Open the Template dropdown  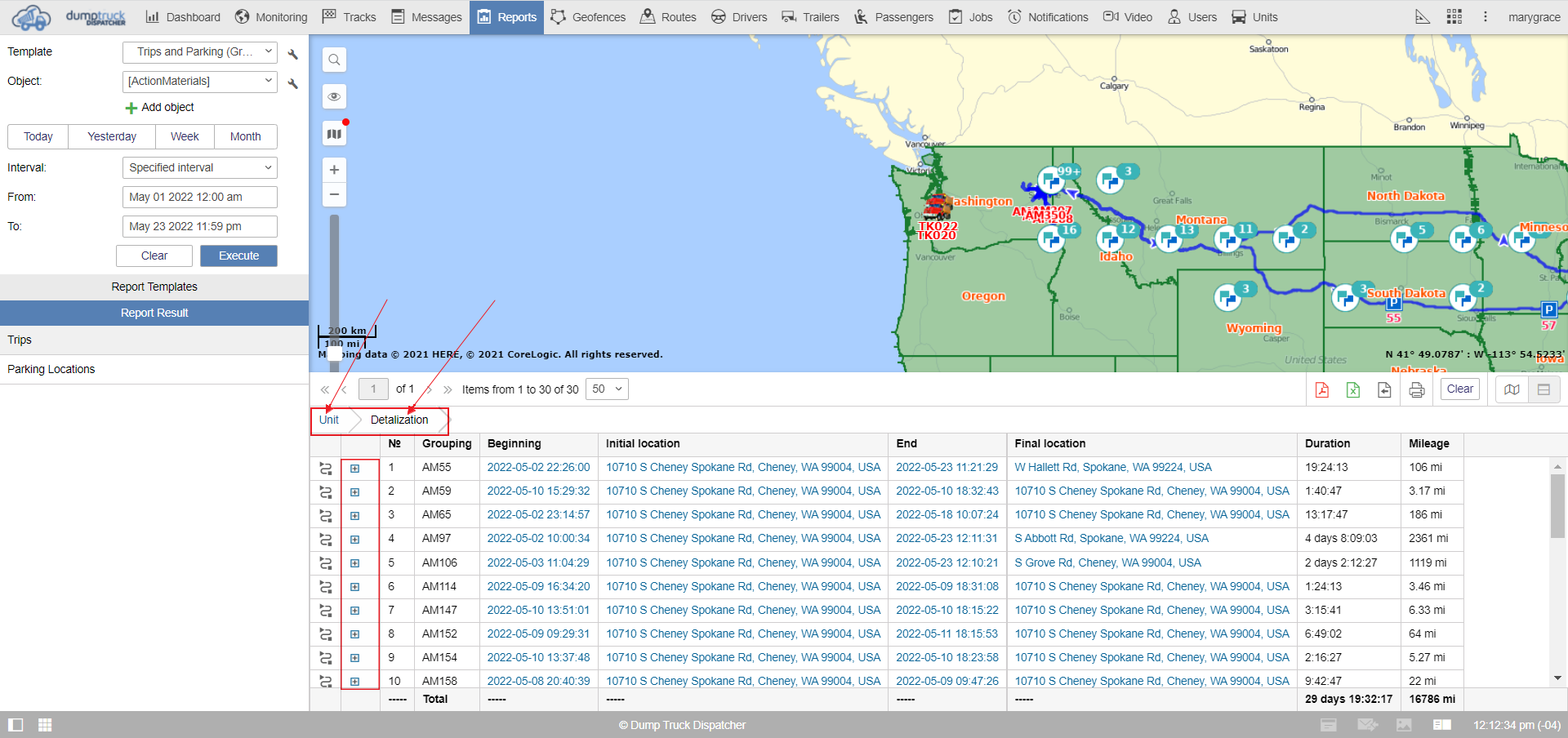200,52
